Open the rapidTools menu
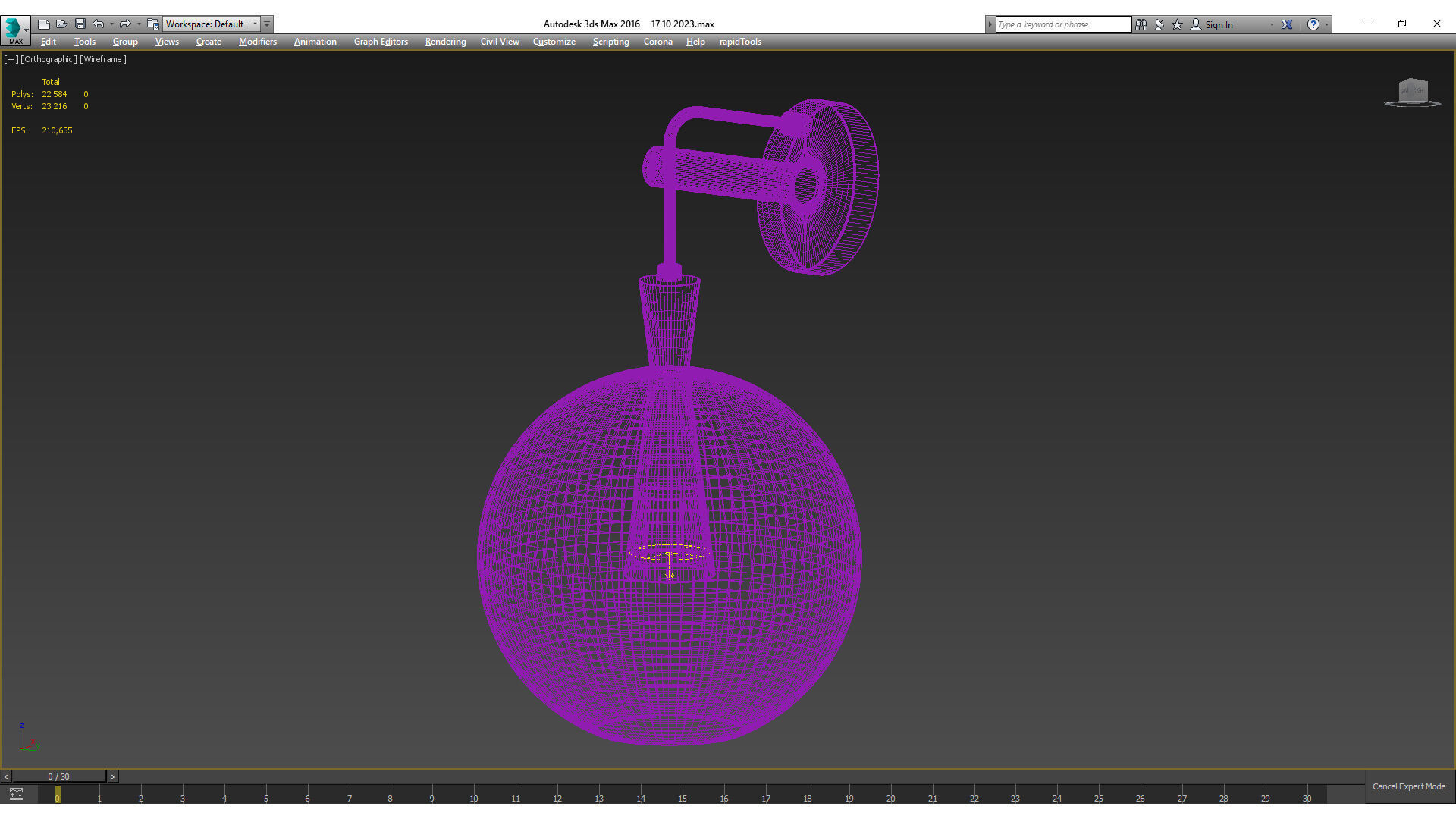Viewport: 1456px width, 819px height. 740,42
